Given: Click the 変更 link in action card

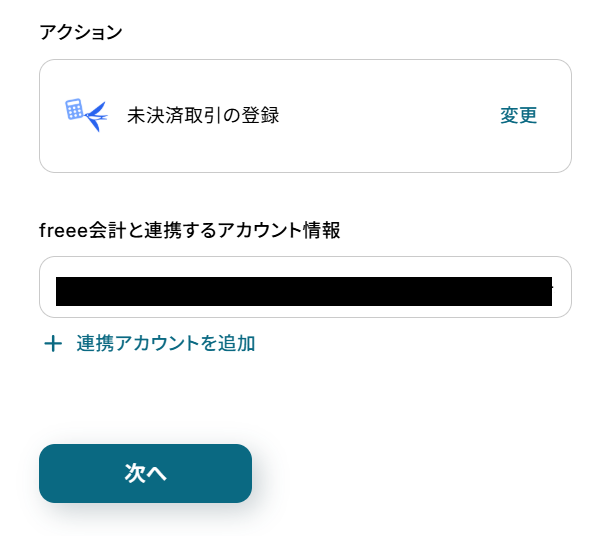Looking at the screenshot, I should [518, 115].
